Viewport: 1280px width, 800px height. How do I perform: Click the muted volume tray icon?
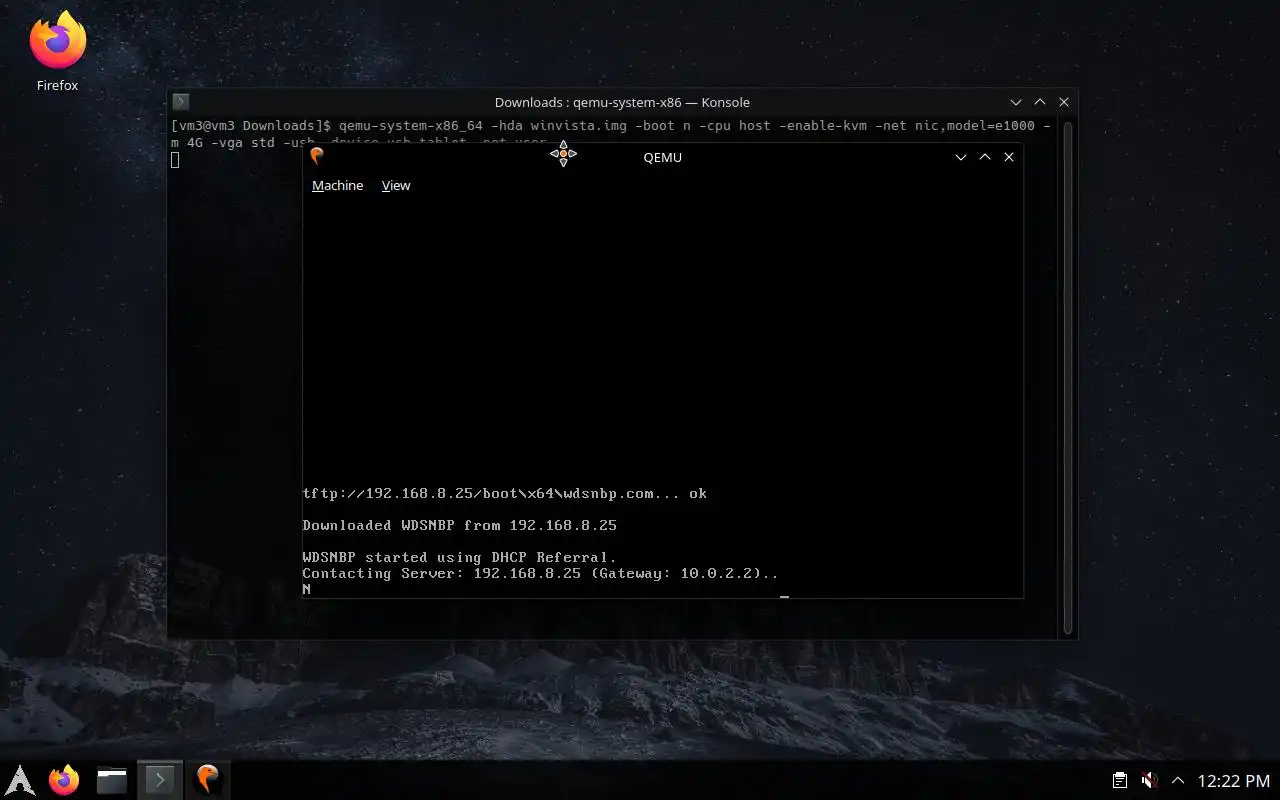(1149, 780)
